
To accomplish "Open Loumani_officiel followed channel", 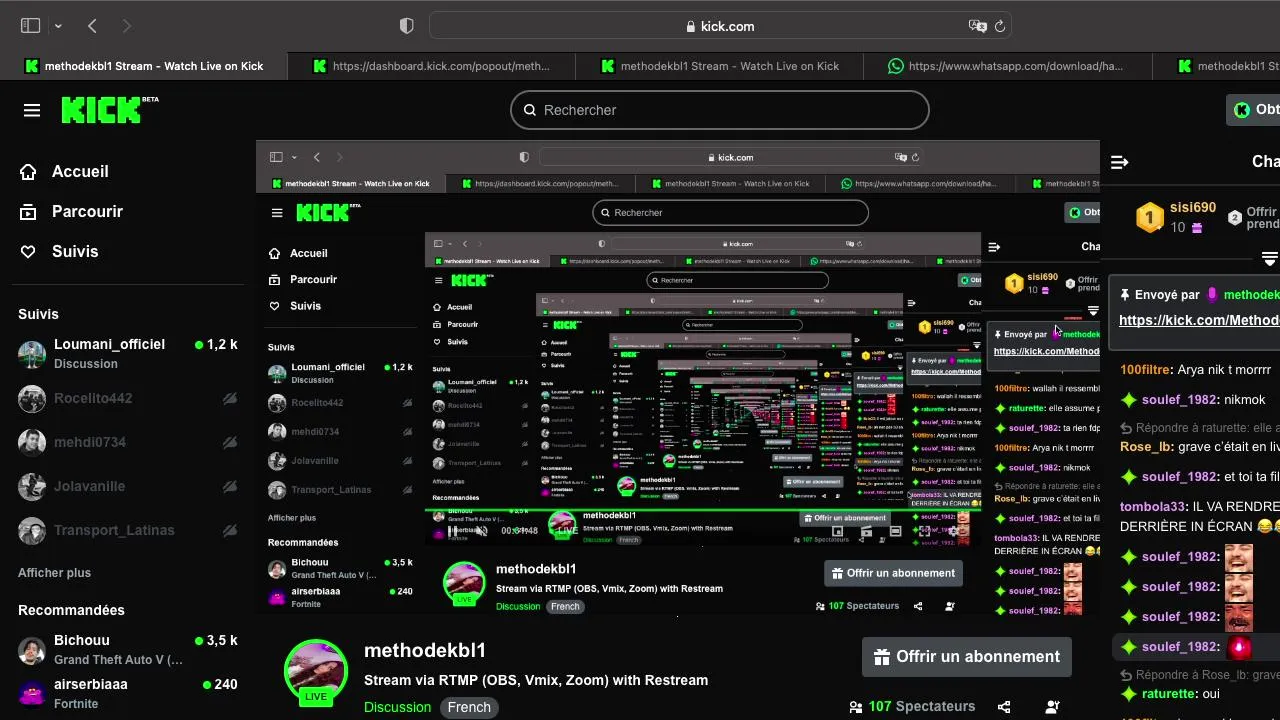I will [x=128, y=353].
